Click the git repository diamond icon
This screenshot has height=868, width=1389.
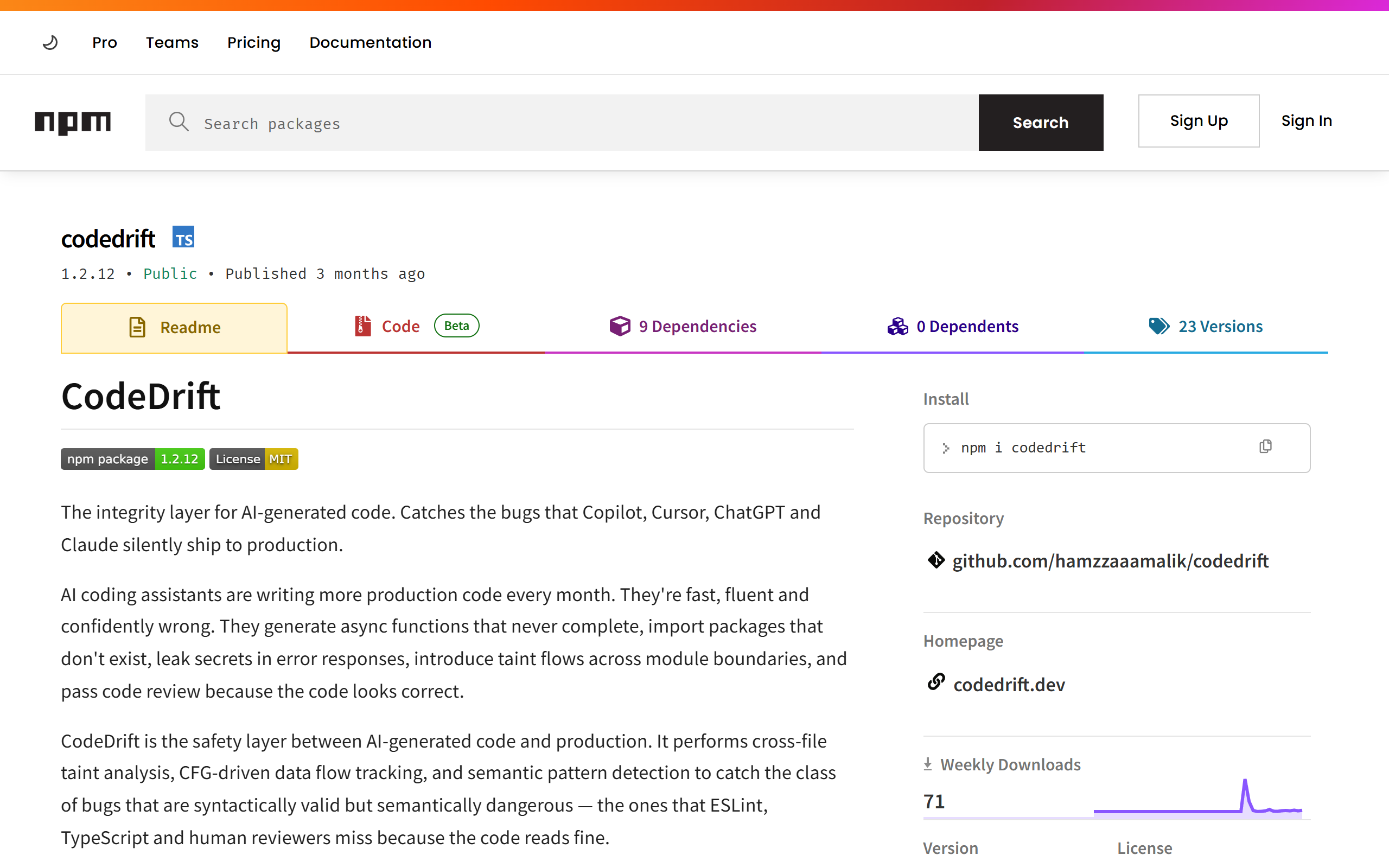coord(936,560)
